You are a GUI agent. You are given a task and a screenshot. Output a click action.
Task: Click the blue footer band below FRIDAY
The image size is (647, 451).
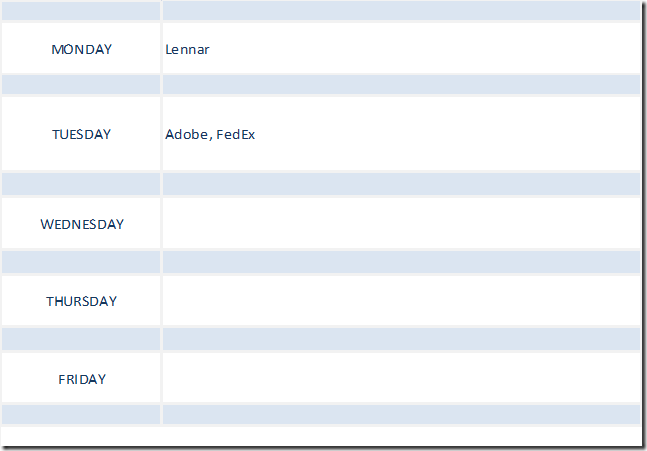pos(81,414)
